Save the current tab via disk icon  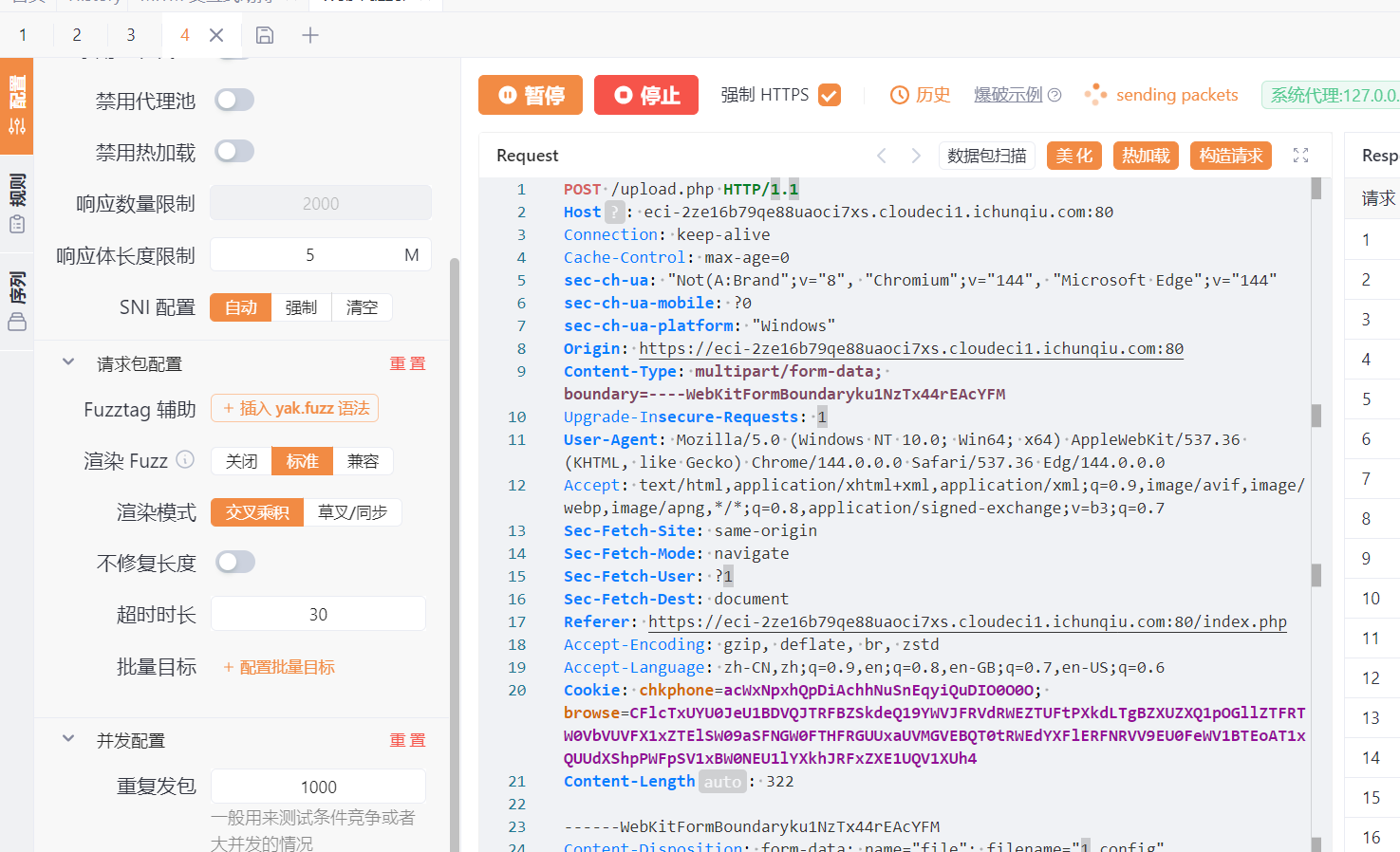[265, 35]
